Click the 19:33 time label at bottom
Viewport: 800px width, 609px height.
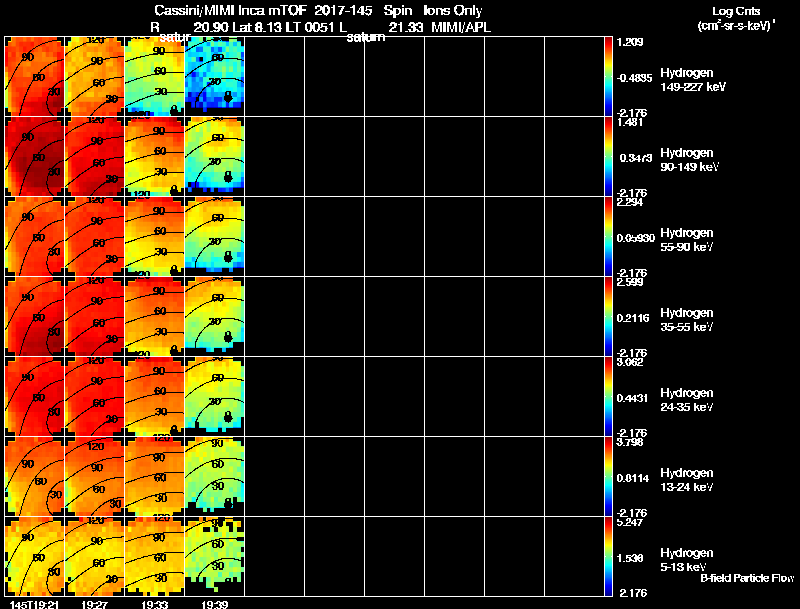pyautogui.click(x=154, y=604)
